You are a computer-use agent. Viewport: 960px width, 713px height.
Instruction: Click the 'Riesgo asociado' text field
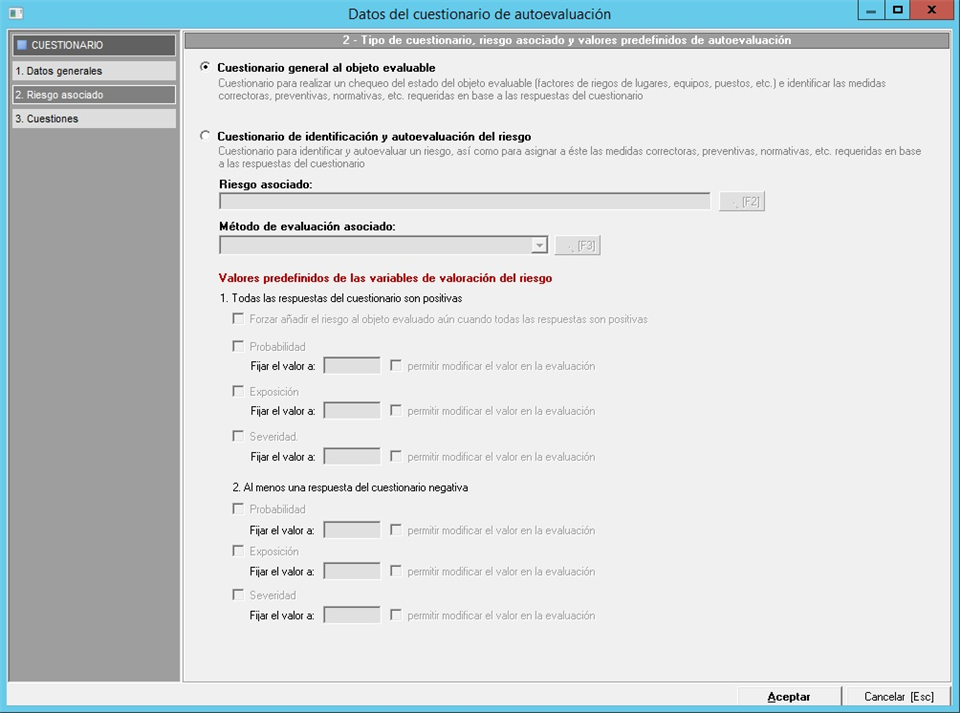(464, 202)
